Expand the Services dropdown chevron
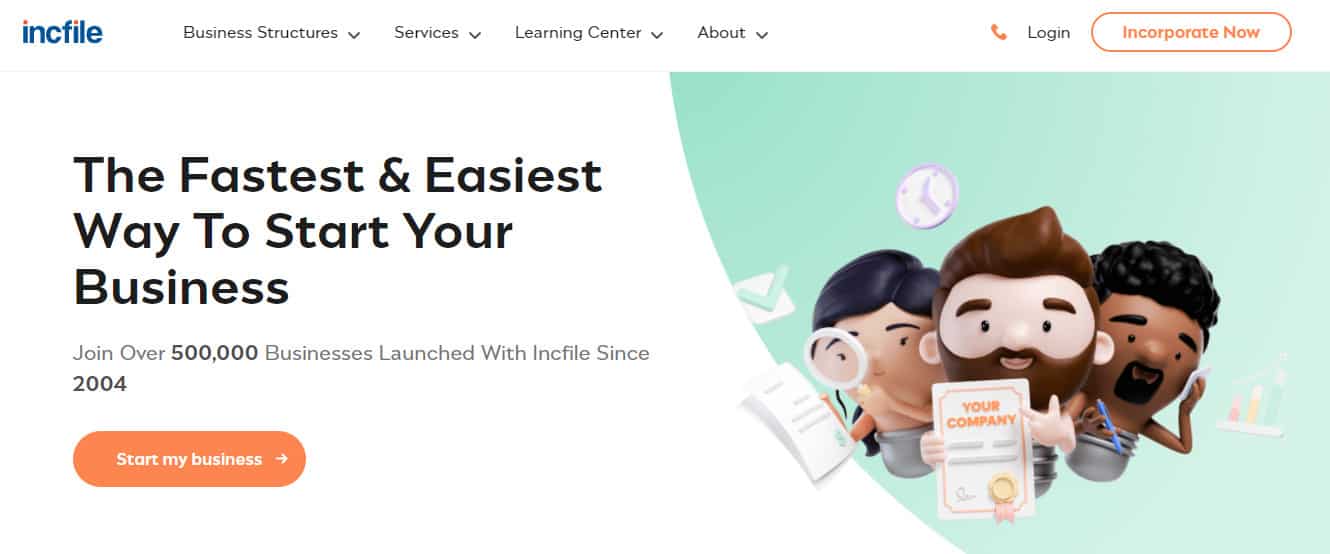This screenshot has height=554, width=1330. click(x=475, y=35)
